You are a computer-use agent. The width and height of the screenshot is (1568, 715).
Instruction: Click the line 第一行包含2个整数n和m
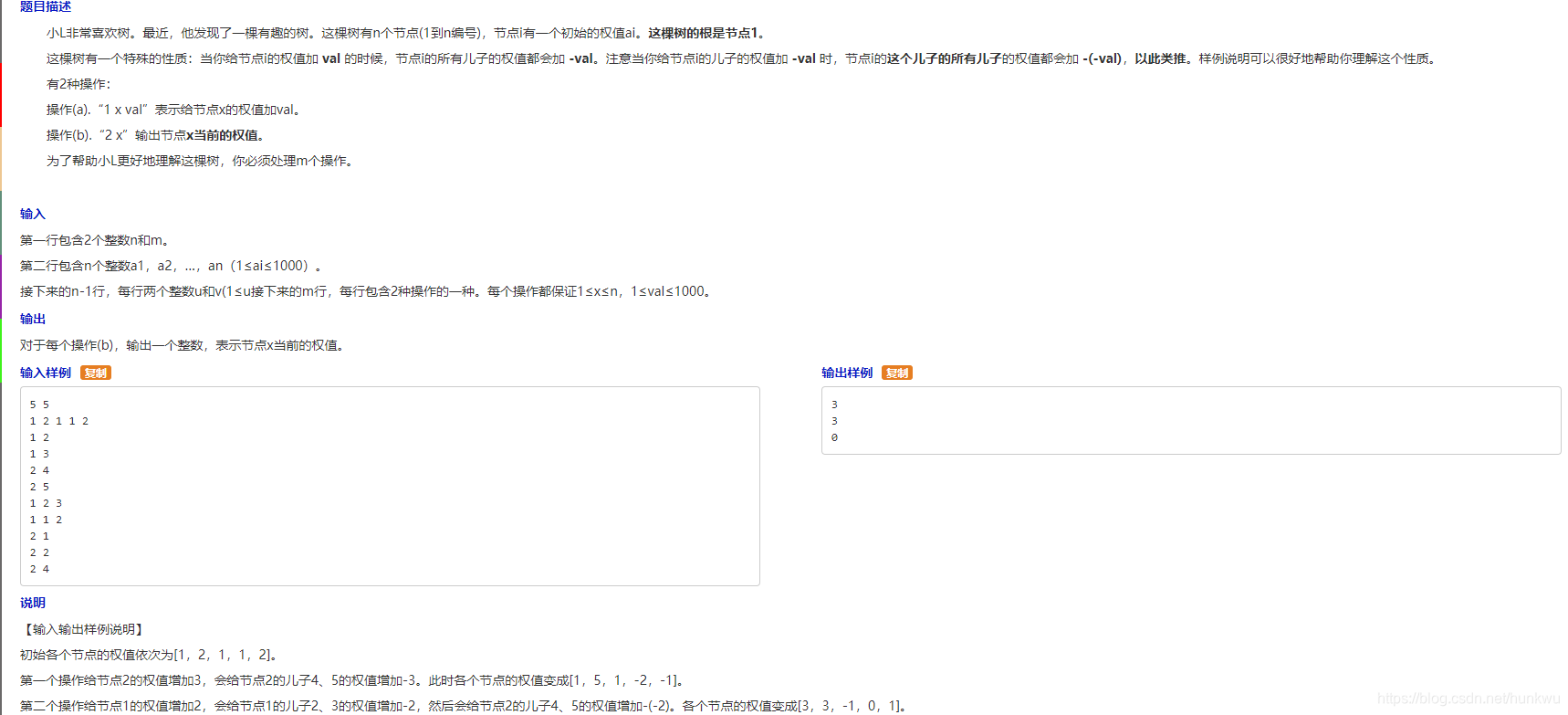(95, 240)
